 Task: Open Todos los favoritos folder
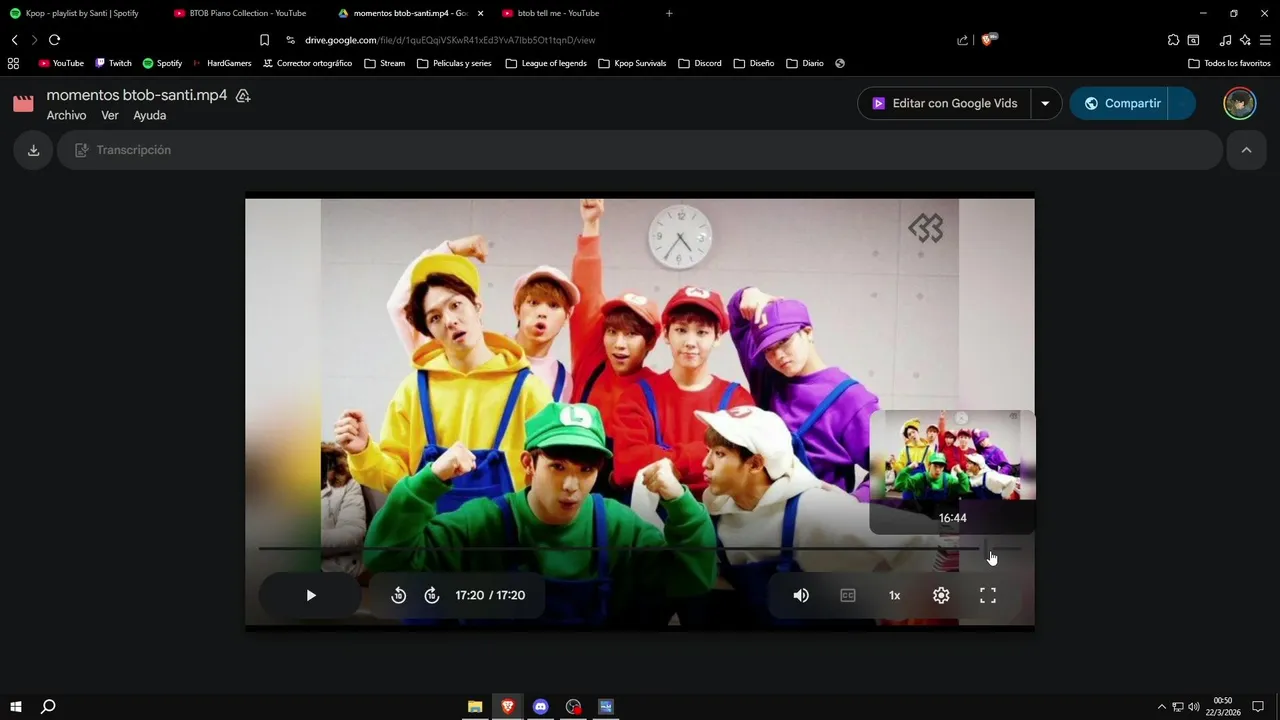[1229, 63]
